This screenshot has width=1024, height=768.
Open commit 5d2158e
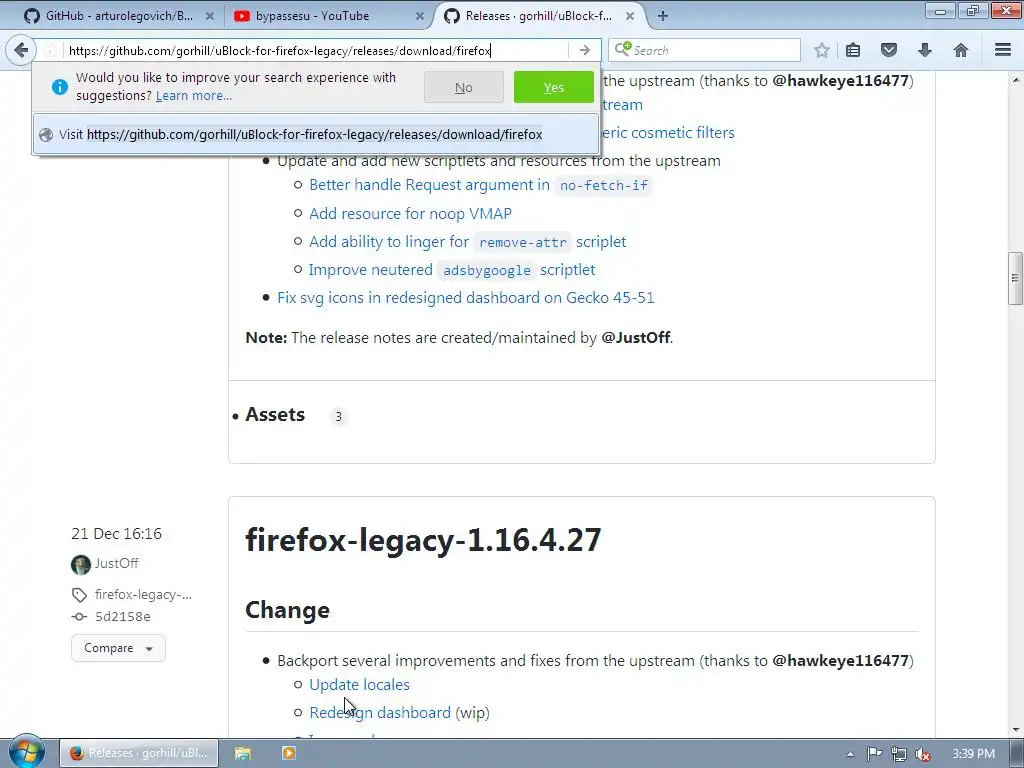[x=123, y=616]
